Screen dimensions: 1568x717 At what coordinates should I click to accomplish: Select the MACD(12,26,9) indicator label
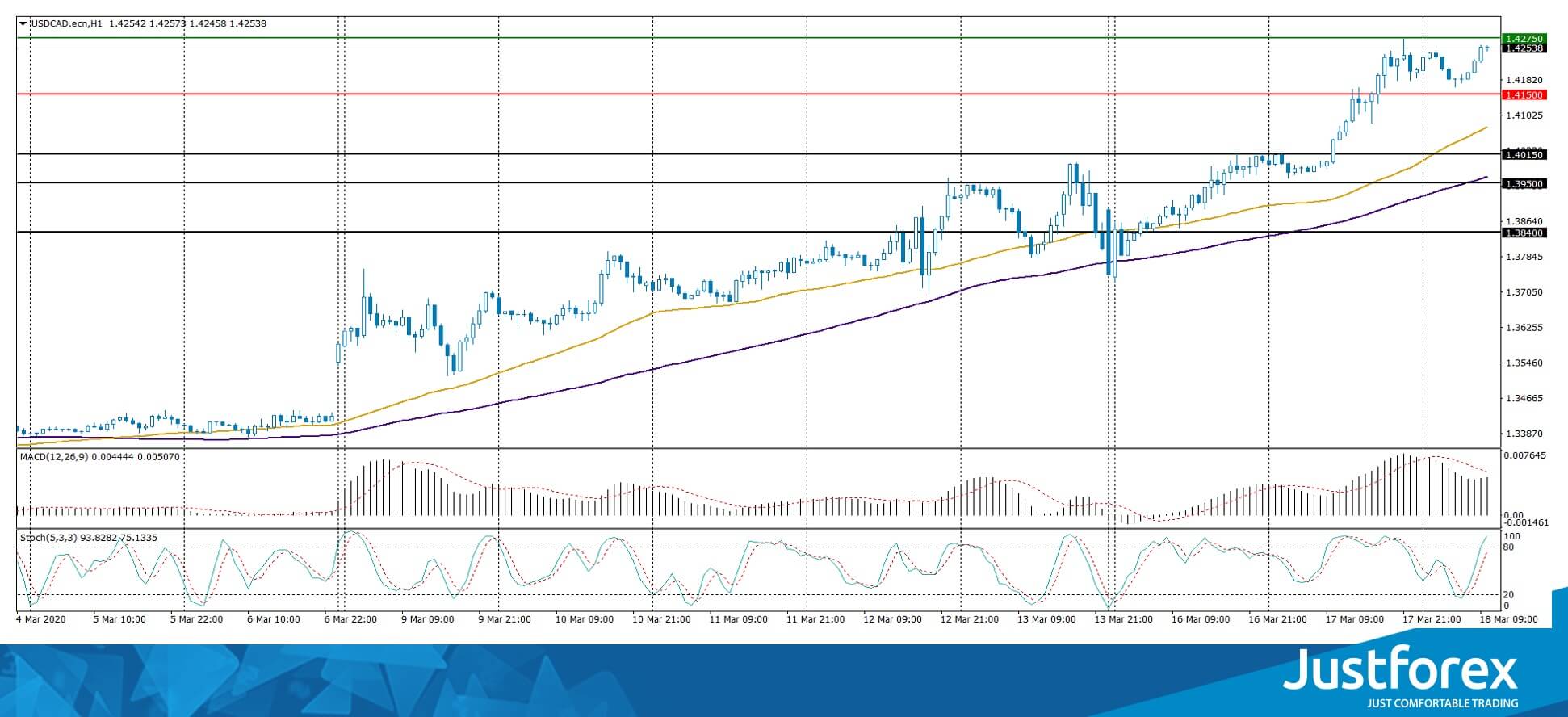click(x=54, y=457)
